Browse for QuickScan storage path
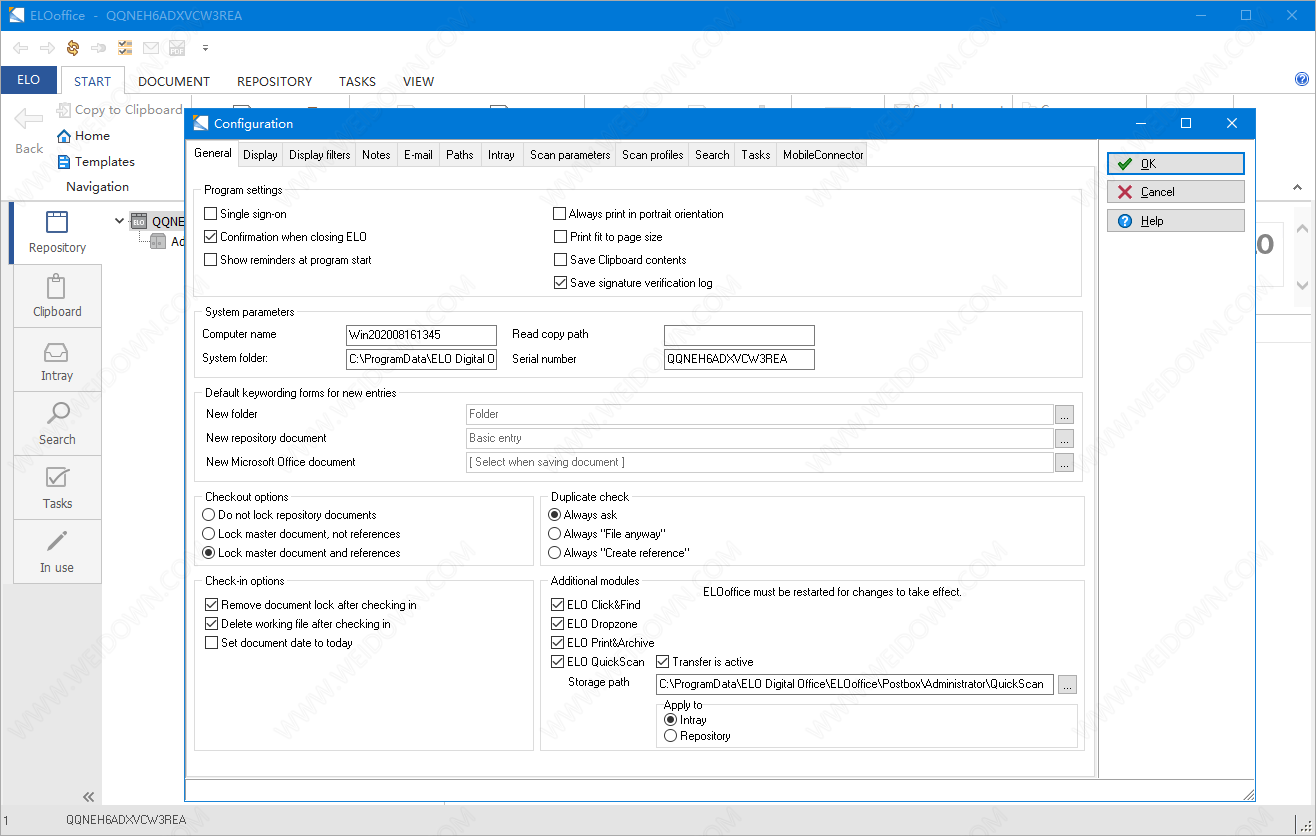The image size is (1316, 836). point(1068,685)
